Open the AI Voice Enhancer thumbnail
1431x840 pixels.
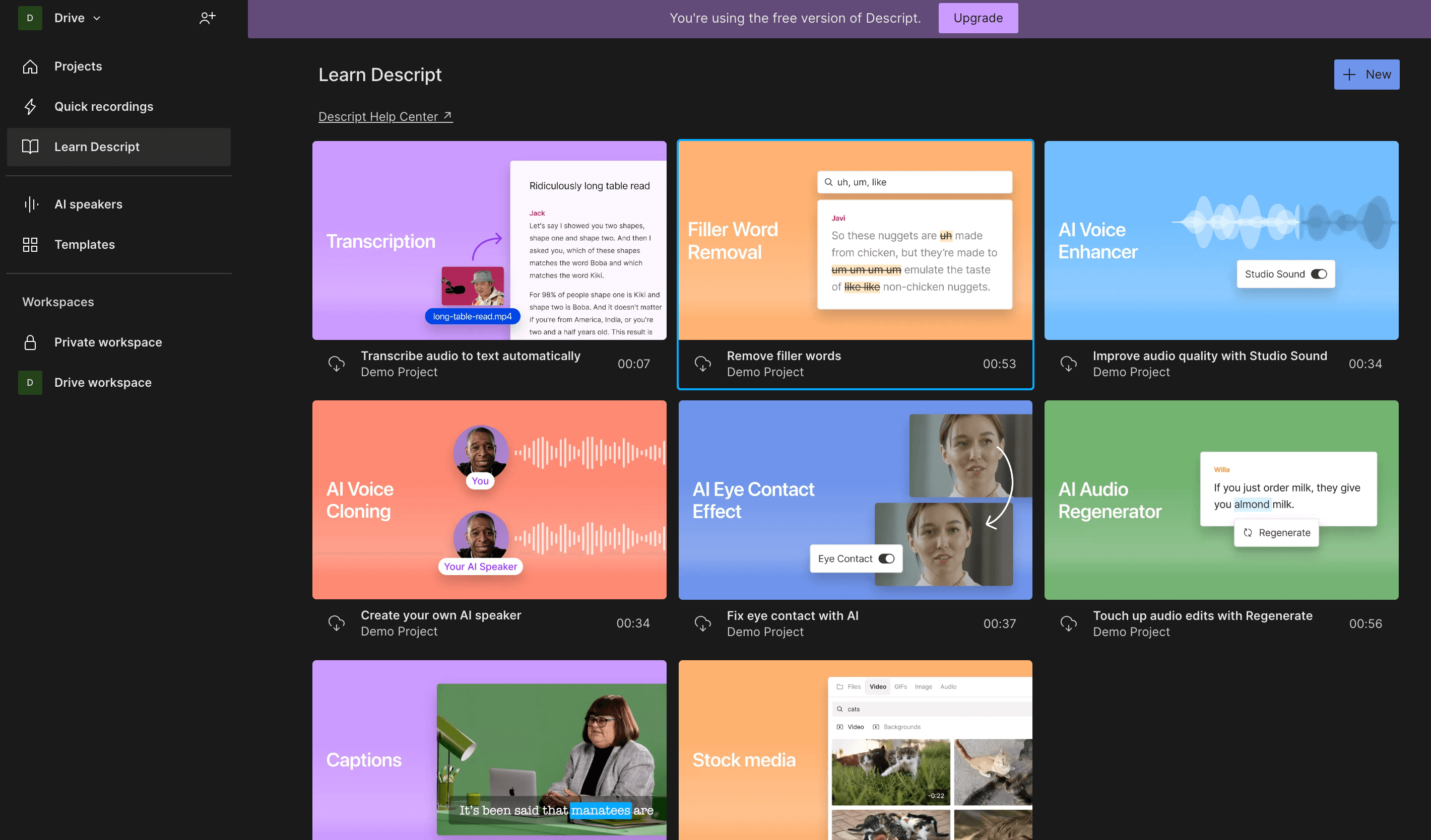[x=1221, y=241]
